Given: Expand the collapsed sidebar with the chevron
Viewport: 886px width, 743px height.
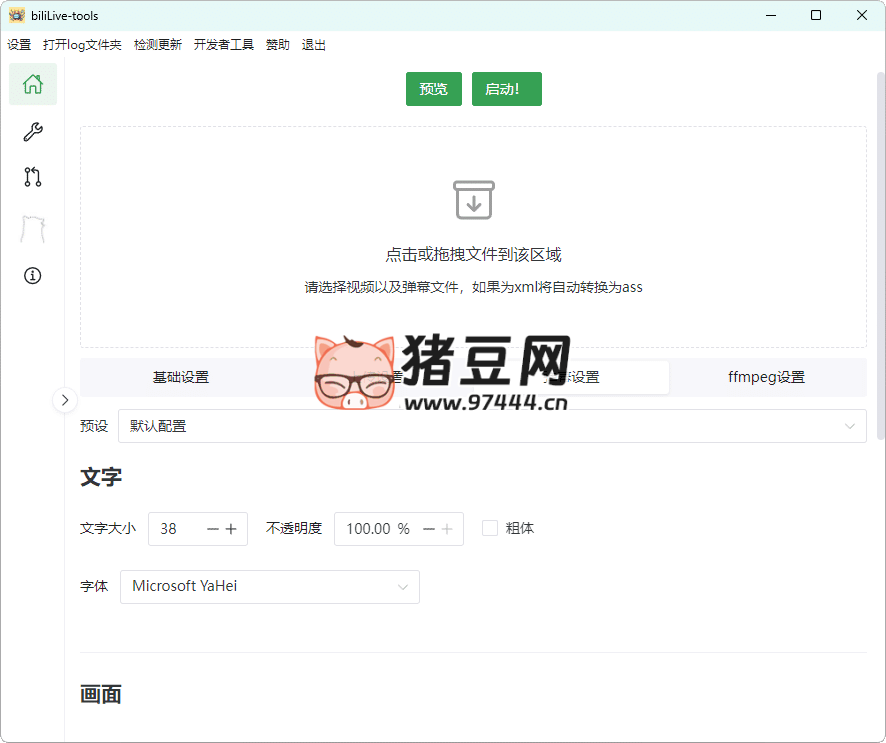Looking at the screenshot, I should pos(64,400).
